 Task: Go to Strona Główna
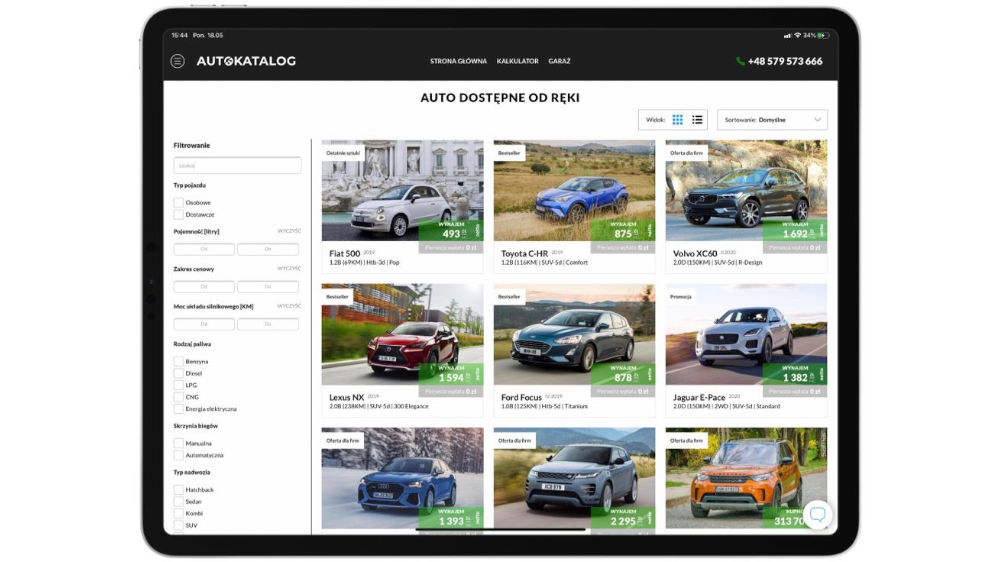coord(458,61)
